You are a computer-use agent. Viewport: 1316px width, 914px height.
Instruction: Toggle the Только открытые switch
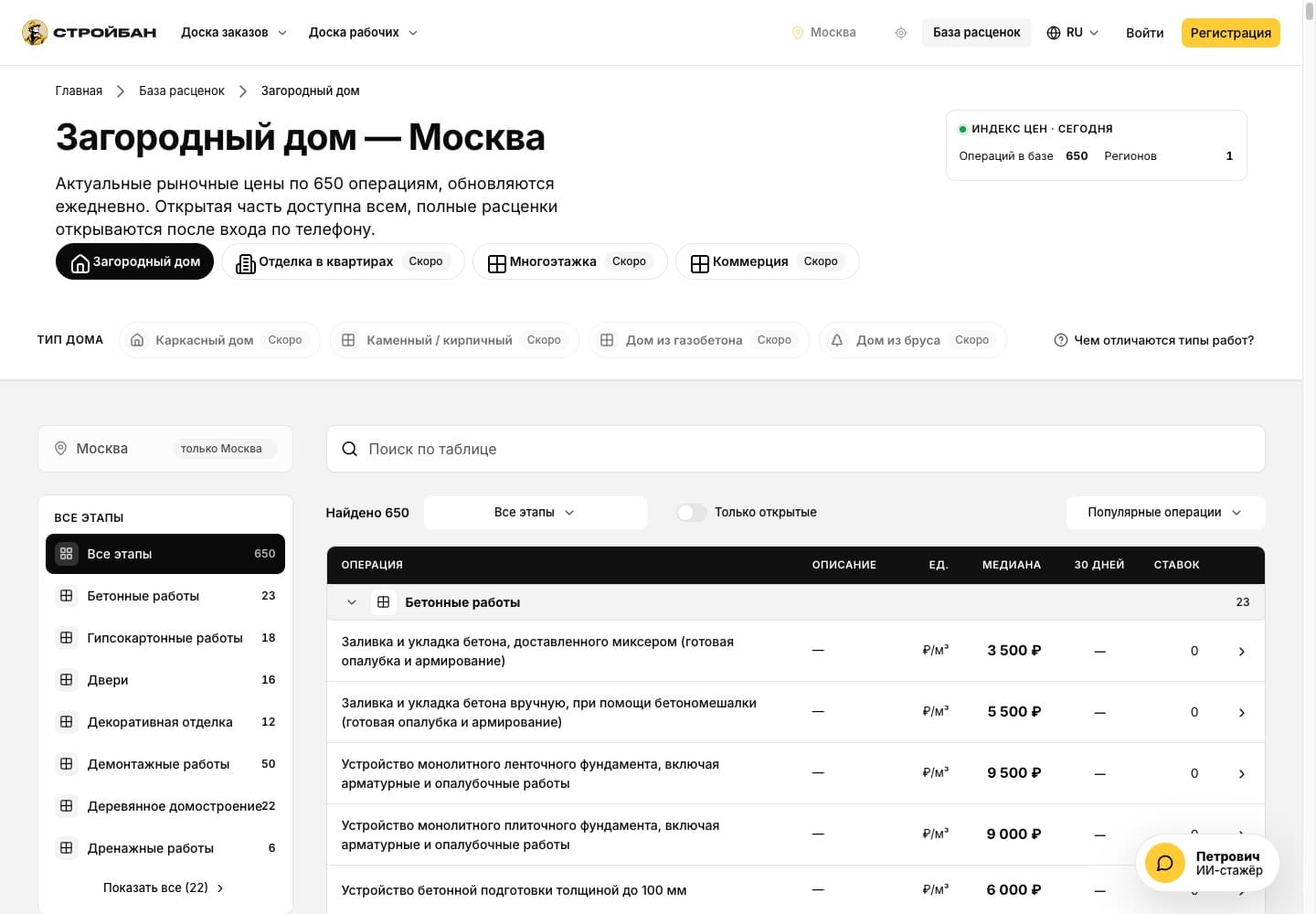click(692, 513)
